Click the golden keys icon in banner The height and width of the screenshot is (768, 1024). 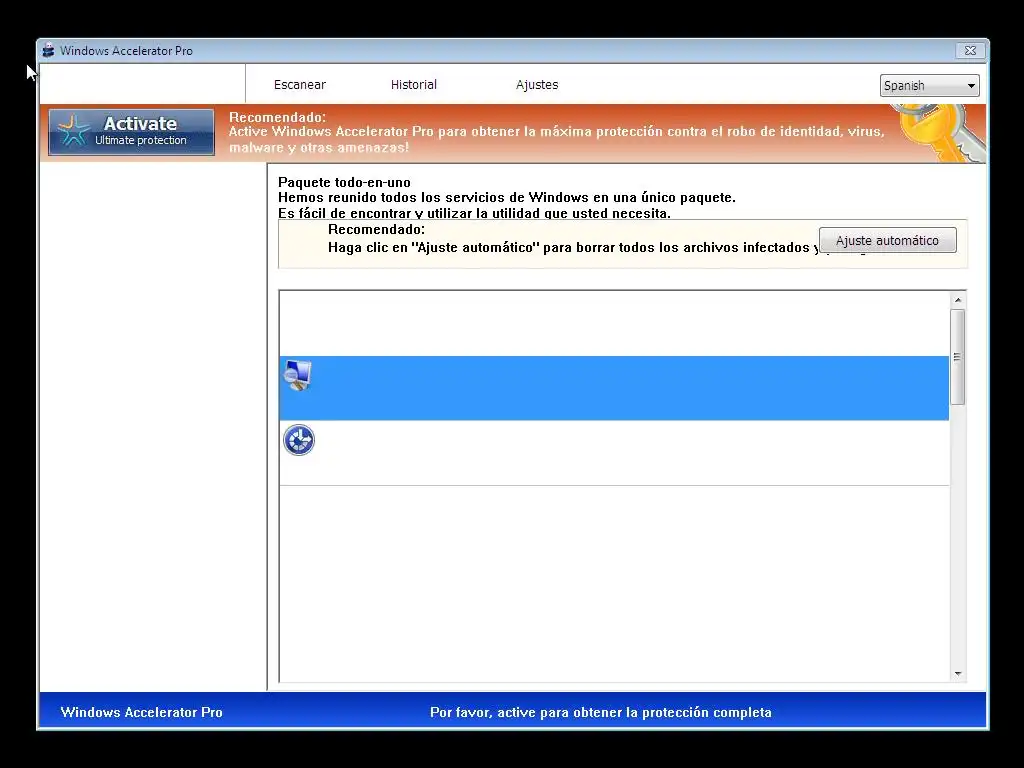tap(939, 133)
